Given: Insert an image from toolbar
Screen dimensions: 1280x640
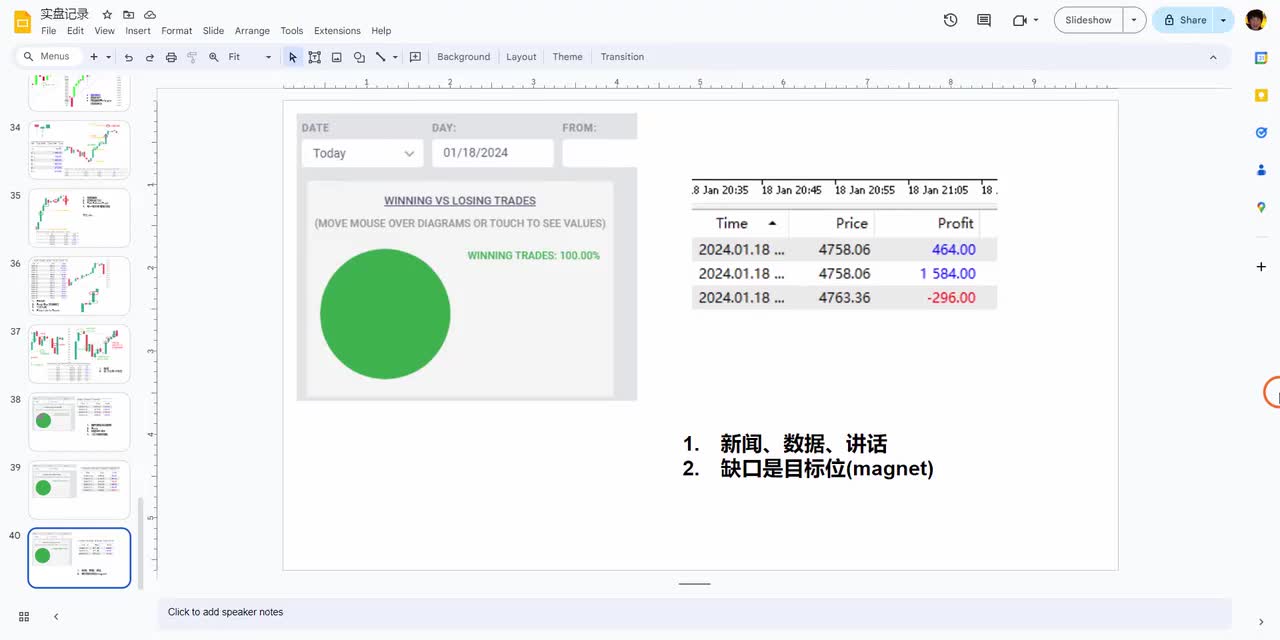Looking at the screenshot, I should pyautogui.click(x=337, y=57).
